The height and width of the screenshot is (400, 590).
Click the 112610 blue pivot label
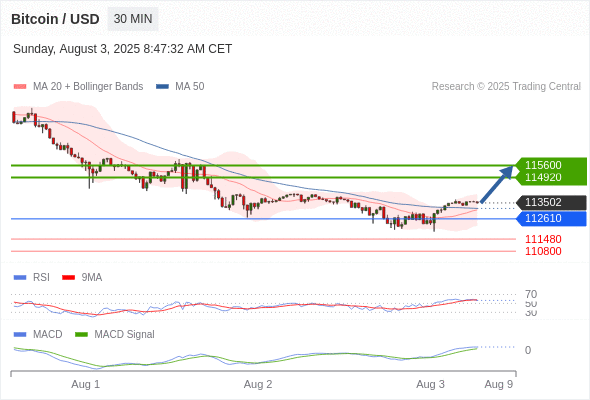pos(552,219)
